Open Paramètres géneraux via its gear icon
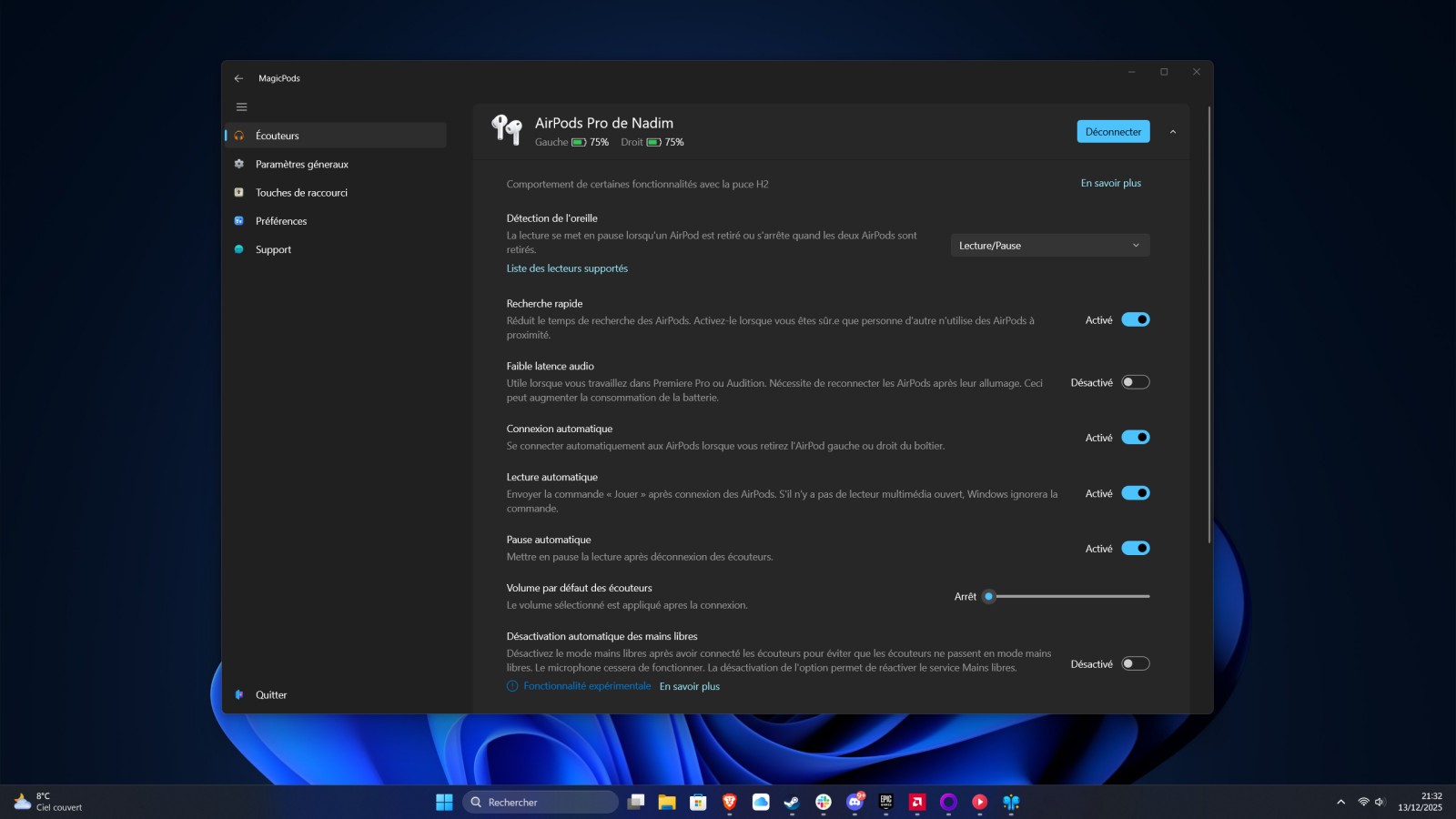 (238, 164)
